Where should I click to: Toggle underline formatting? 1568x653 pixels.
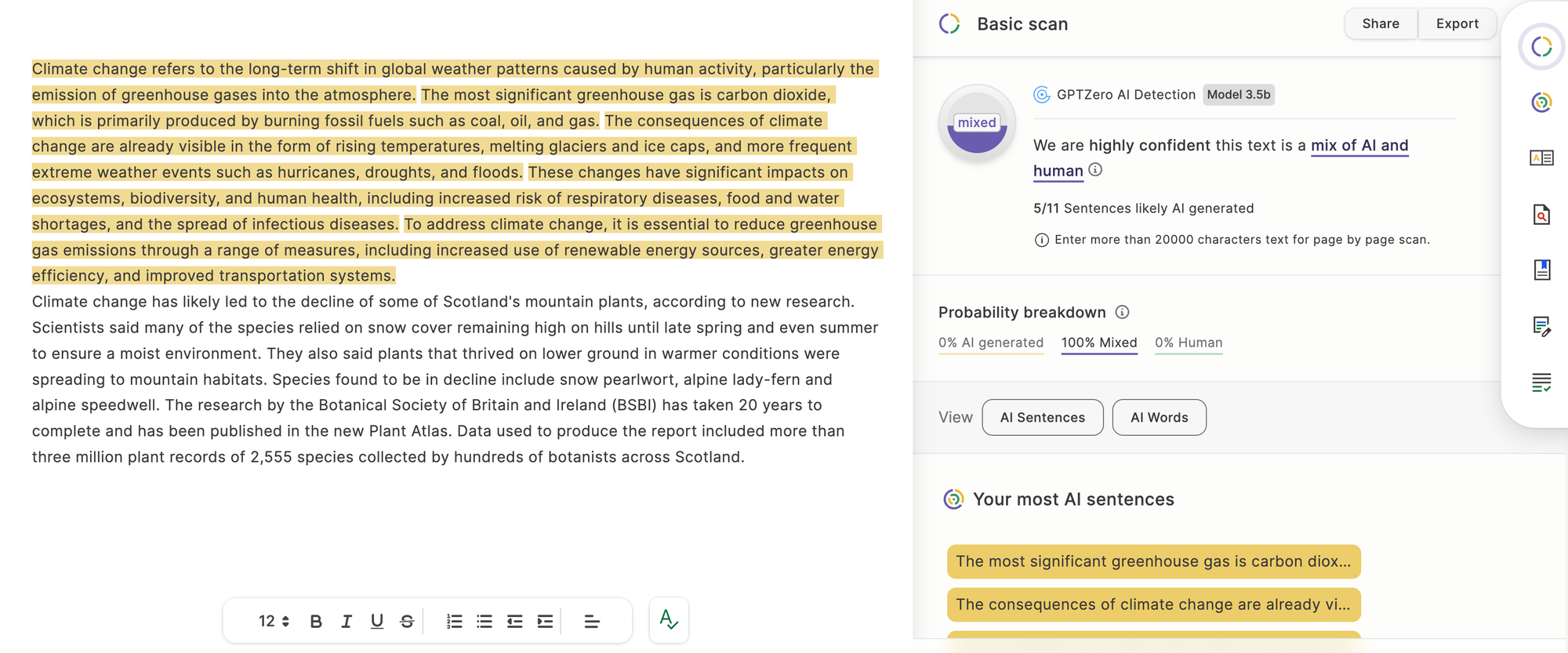coord(377,622)
